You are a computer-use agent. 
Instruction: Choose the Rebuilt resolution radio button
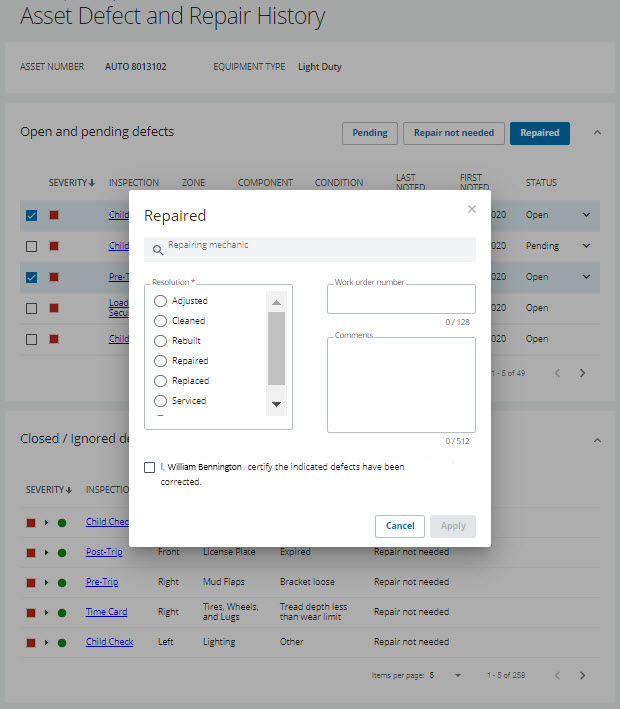(x=160, y=340)
